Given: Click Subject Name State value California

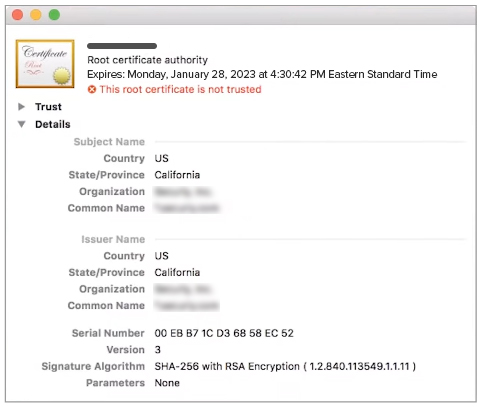Looking at the screenshot, I should 177,175.
